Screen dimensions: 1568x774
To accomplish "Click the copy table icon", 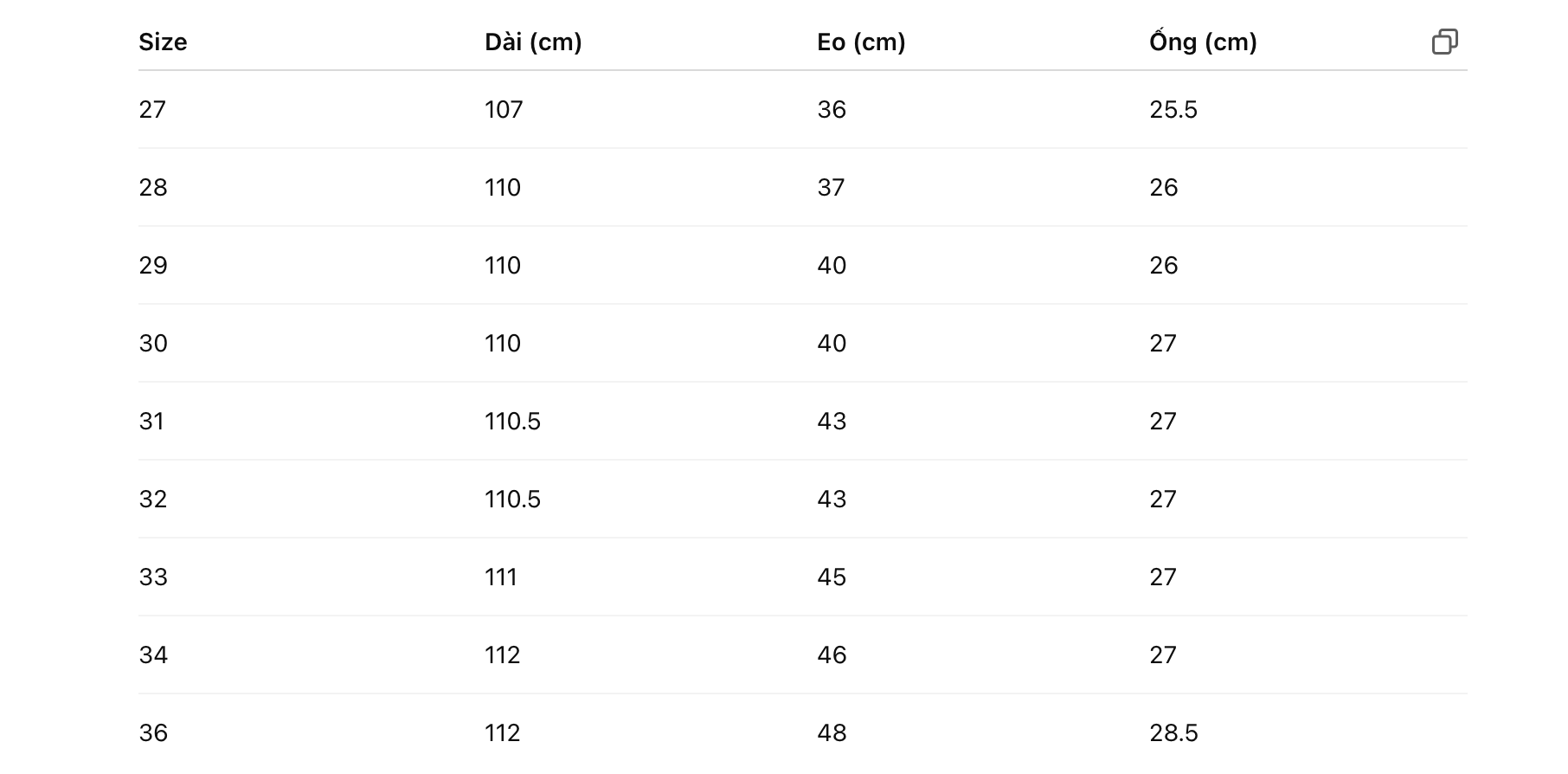I will [1445, 42].
